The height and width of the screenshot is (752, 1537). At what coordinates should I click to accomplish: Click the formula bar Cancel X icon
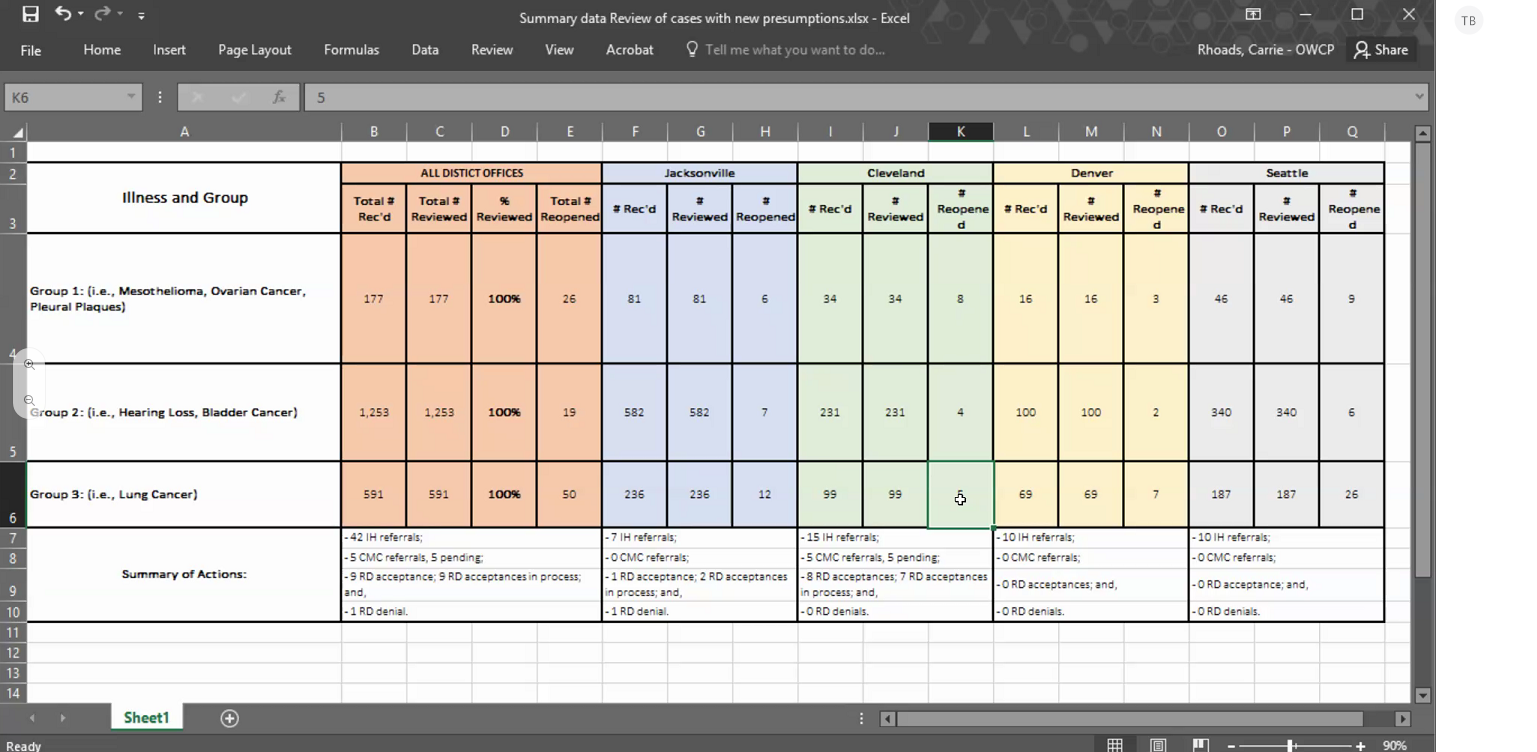pyautogui.click(x=197, y=97)
